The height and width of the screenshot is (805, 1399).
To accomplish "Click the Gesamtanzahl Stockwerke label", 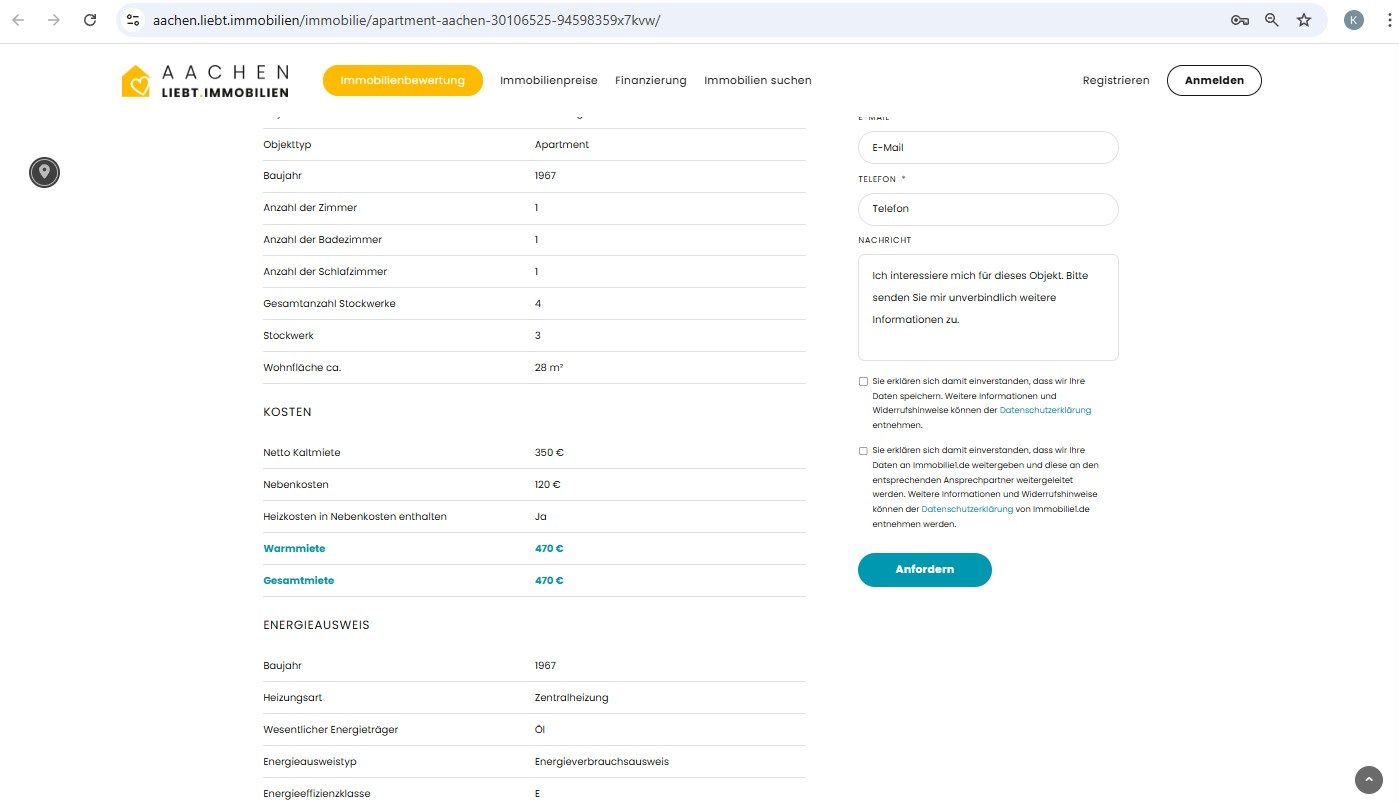I will (329, 303).
